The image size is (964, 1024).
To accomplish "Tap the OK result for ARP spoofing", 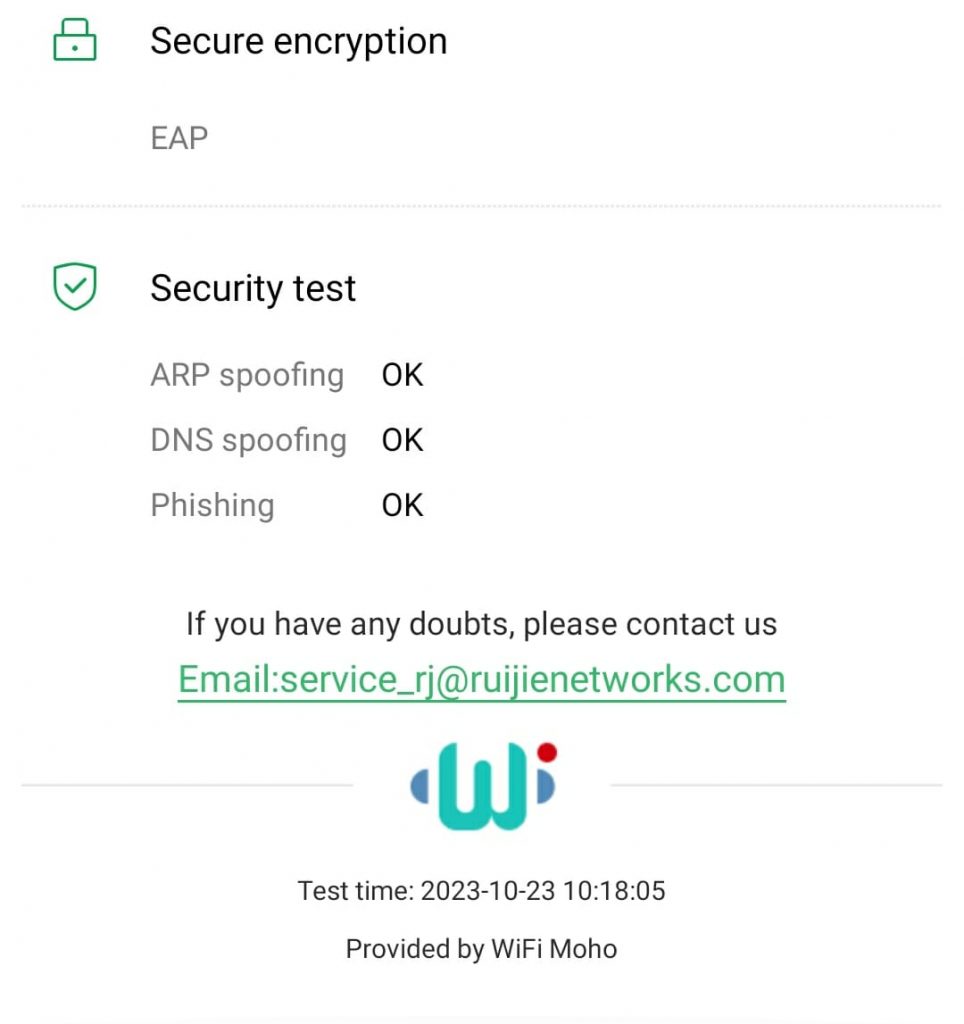I will click(x=403, y=376).
